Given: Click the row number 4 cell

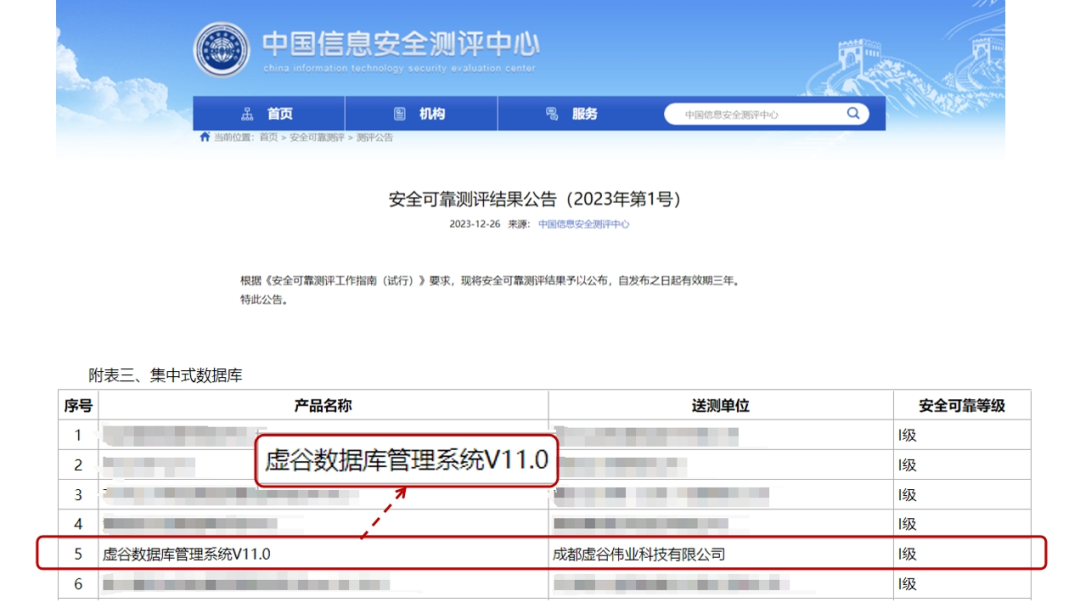Looking at the screenshot, I should [x=78, y=524].
